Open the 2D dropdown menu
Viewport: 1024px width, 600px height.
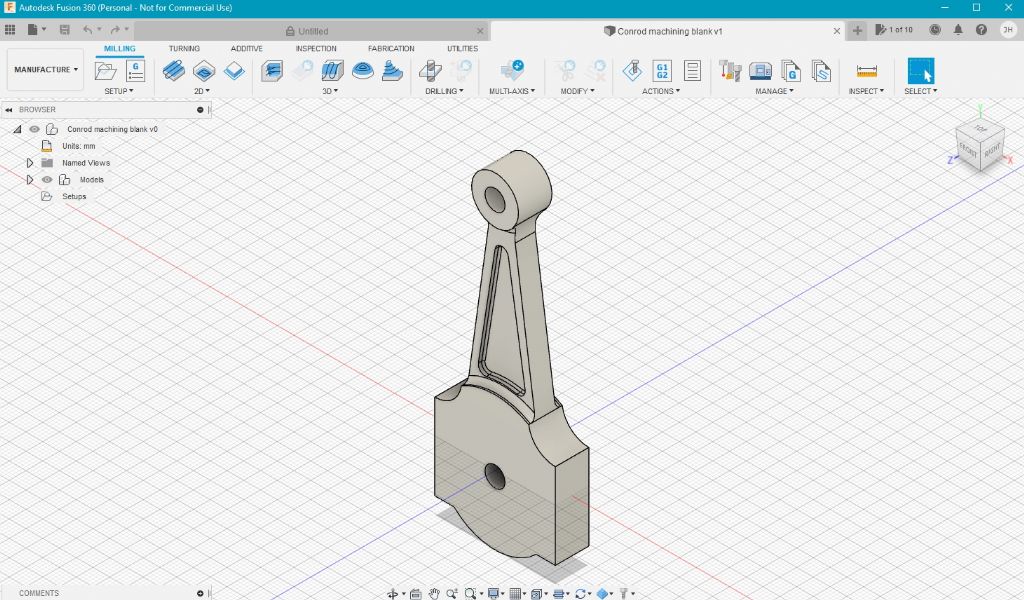pyautogui.click(x=202, y=91)
